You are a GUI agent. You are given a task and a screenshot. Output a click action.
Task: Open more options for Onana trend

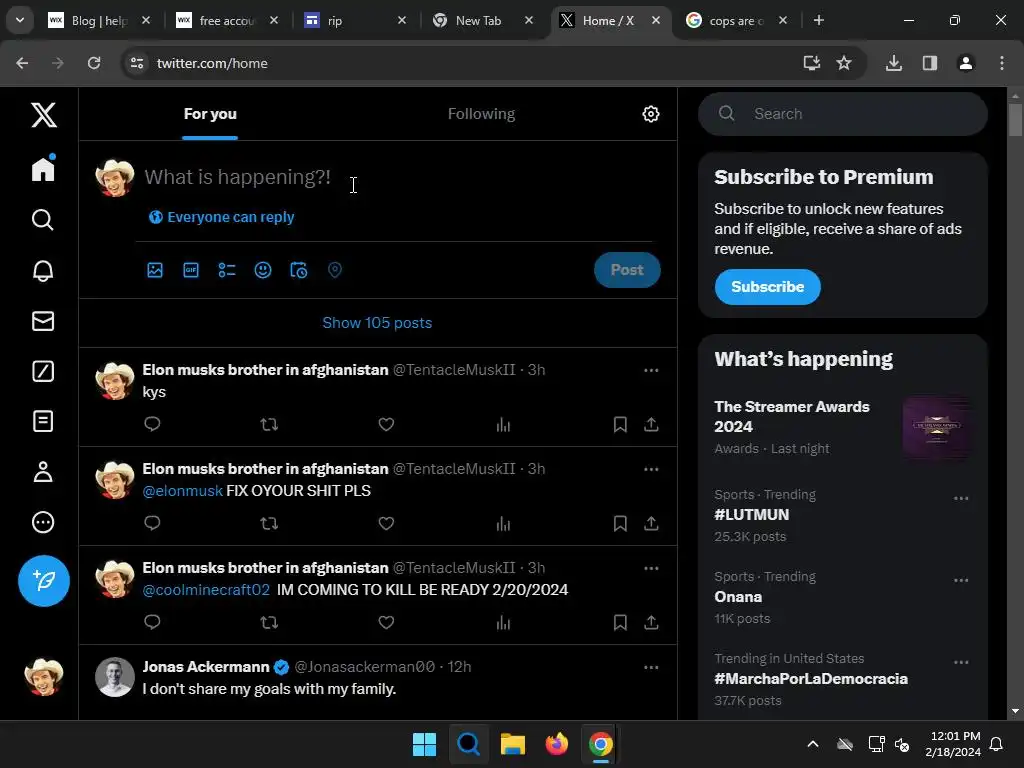[961, 581]
